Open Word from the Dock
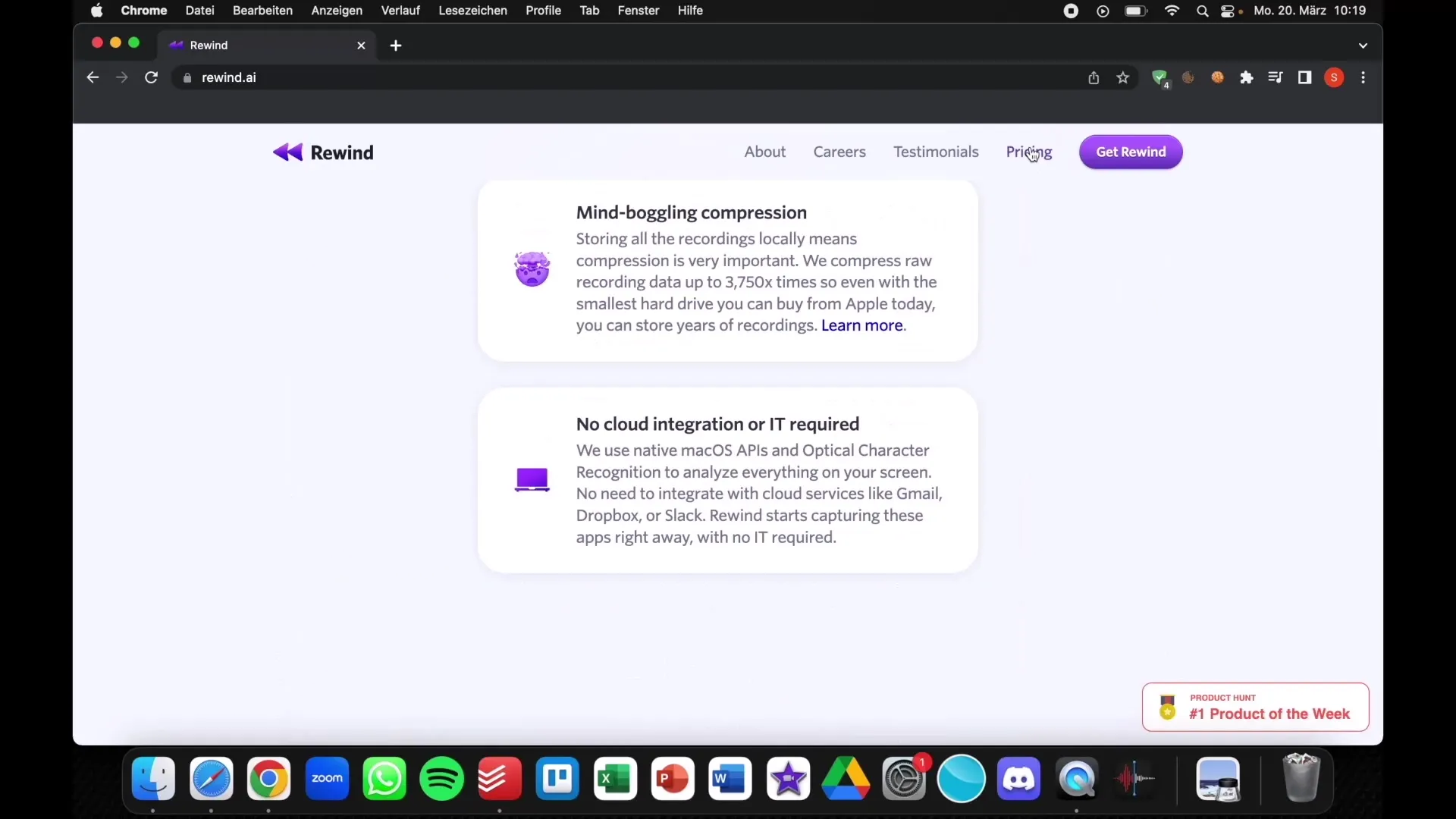This screenshot has width=1456, height=819. tap(730, 779)
